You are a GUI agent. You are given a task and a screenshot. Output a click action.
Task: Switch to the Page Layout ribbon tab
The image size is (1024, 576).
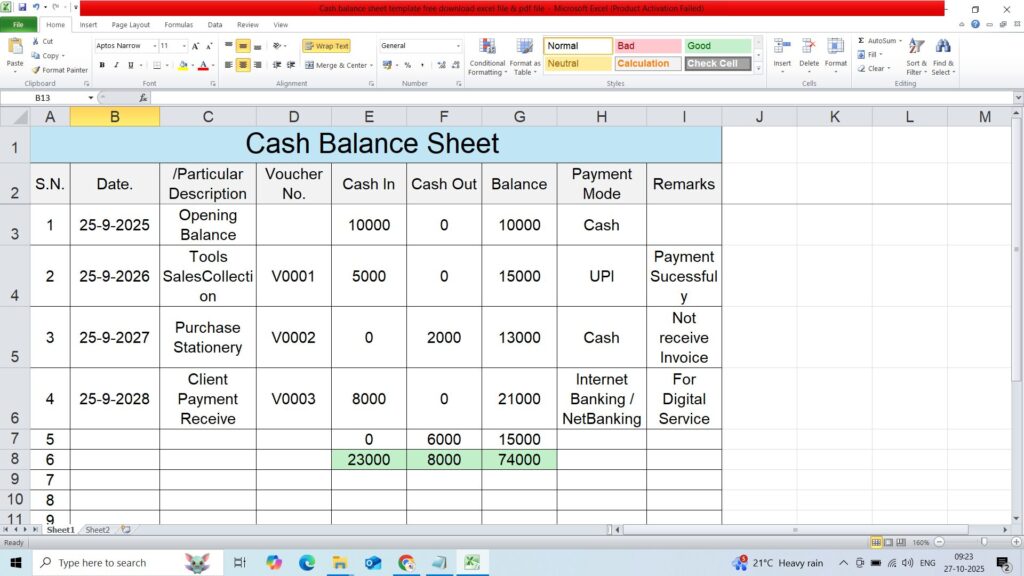131,24
